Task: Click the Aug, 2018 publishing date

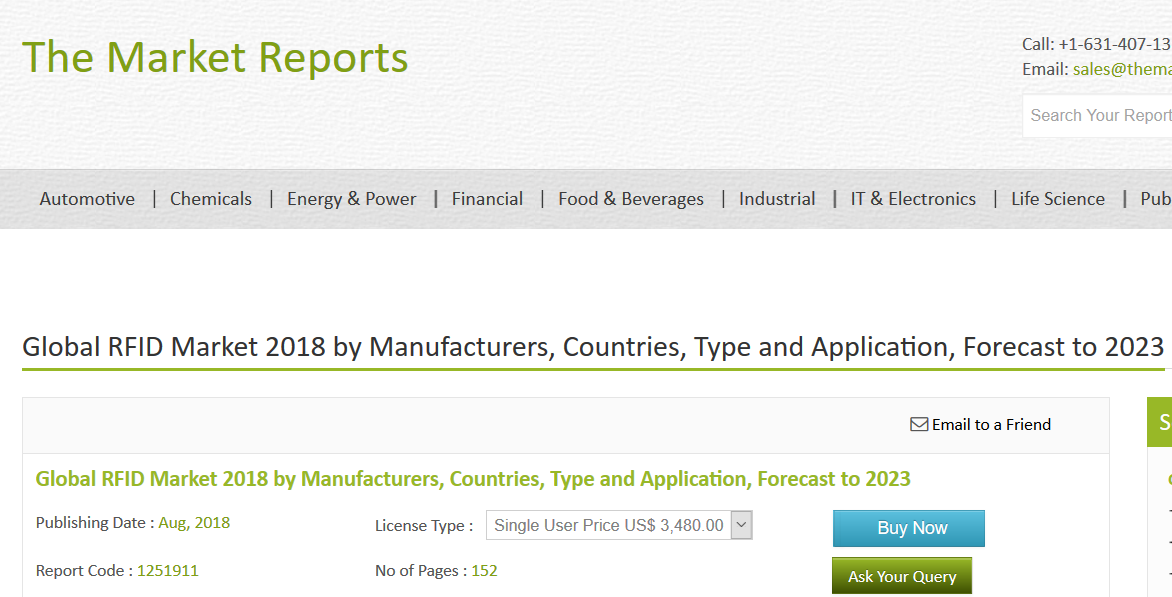Action: coord(194,523)
